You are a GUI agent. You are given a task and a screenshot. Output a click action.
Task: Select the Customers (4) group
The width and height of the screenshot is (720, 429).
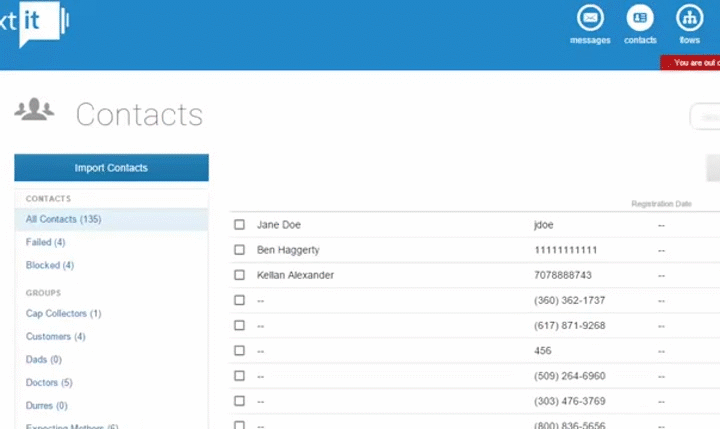[x=55, y=337]
